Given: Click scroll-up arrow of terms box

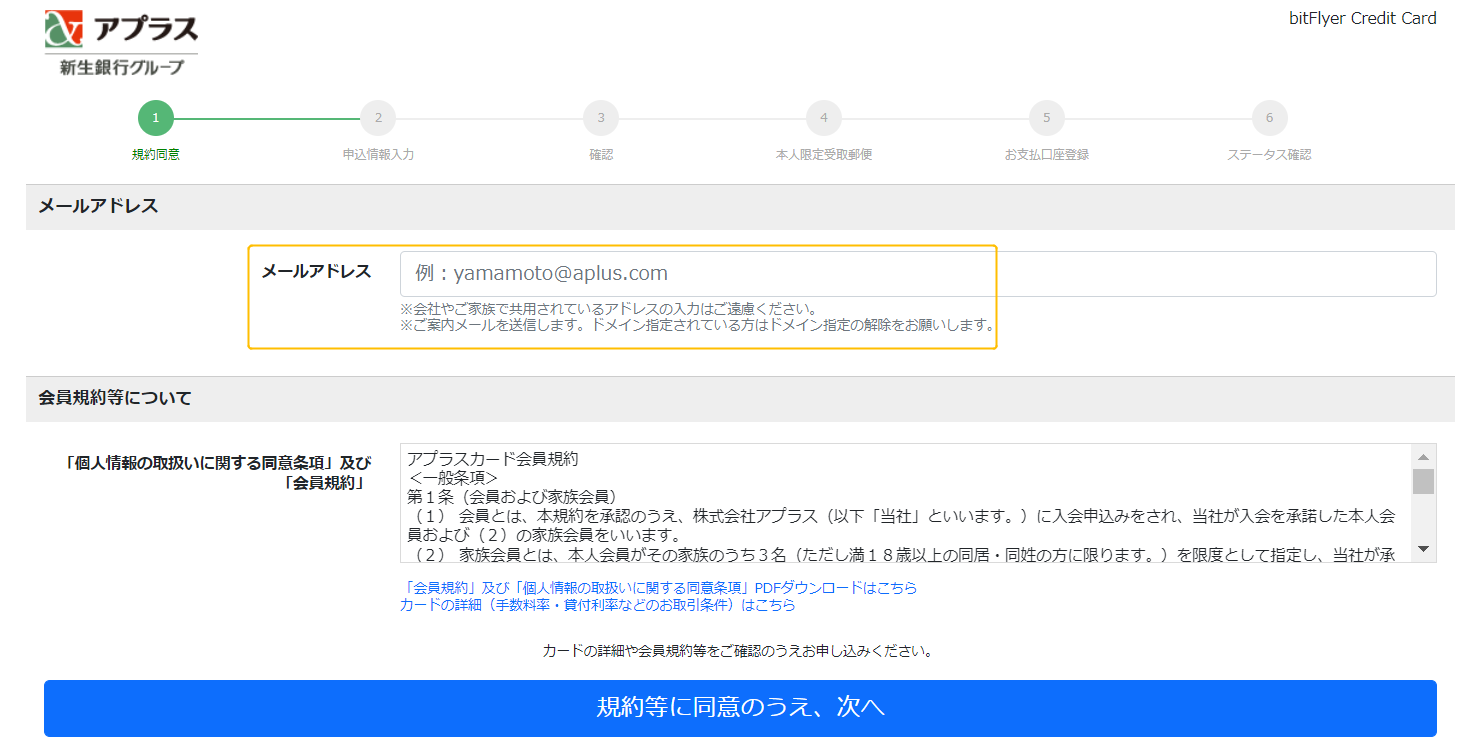Looking at the screenshot, I should click(1423, 455).
